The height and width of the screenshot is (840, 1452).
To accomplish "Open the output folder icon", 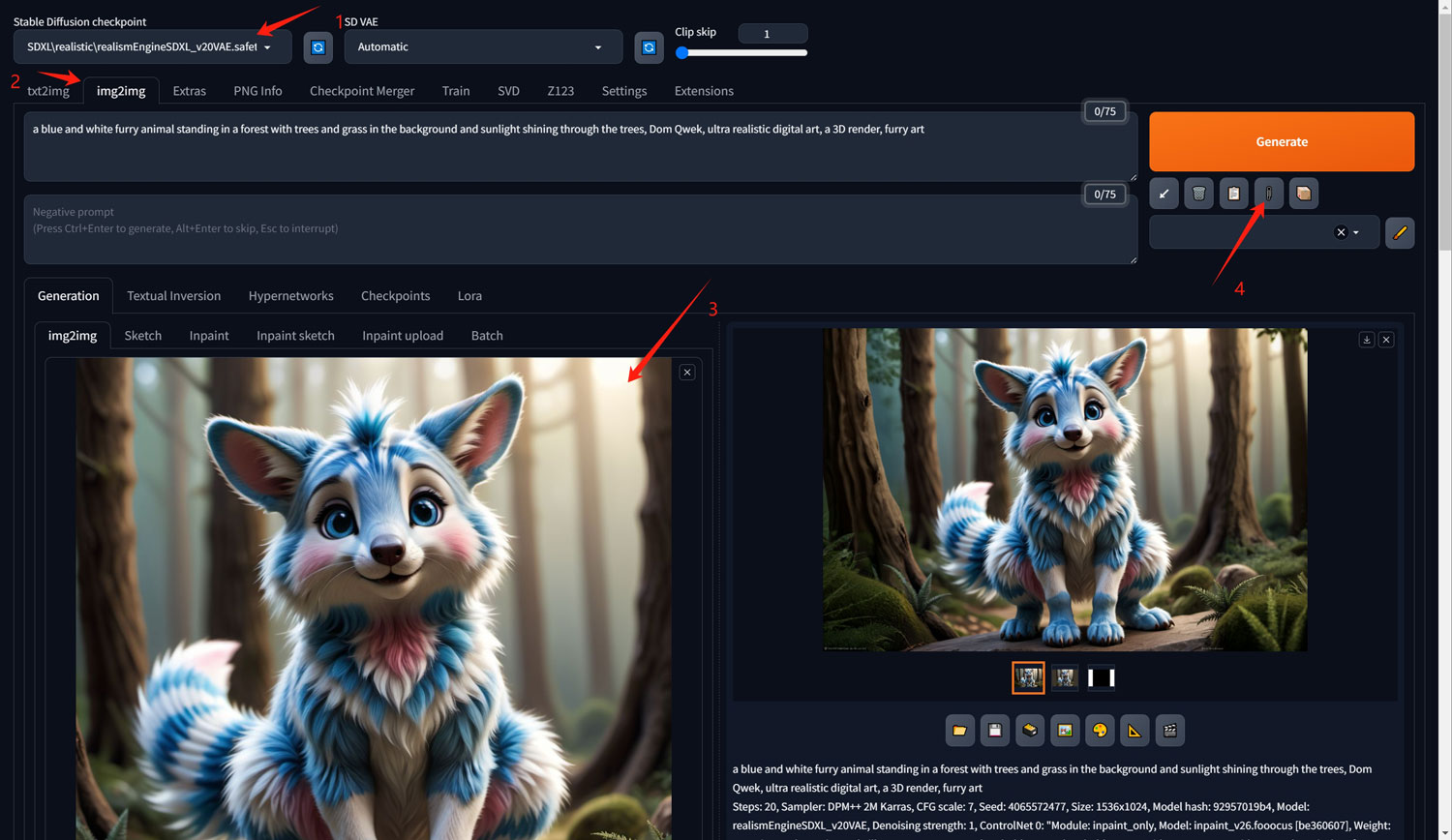I will pos(959,731).
